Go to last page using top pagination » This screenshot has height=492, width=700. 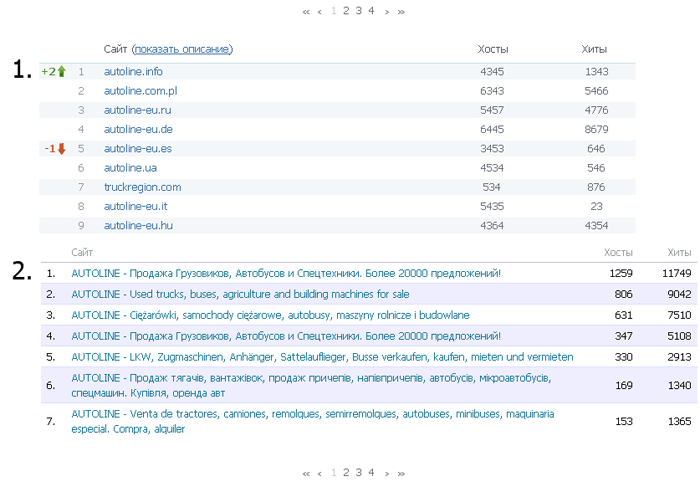click(x=401, y=11)
